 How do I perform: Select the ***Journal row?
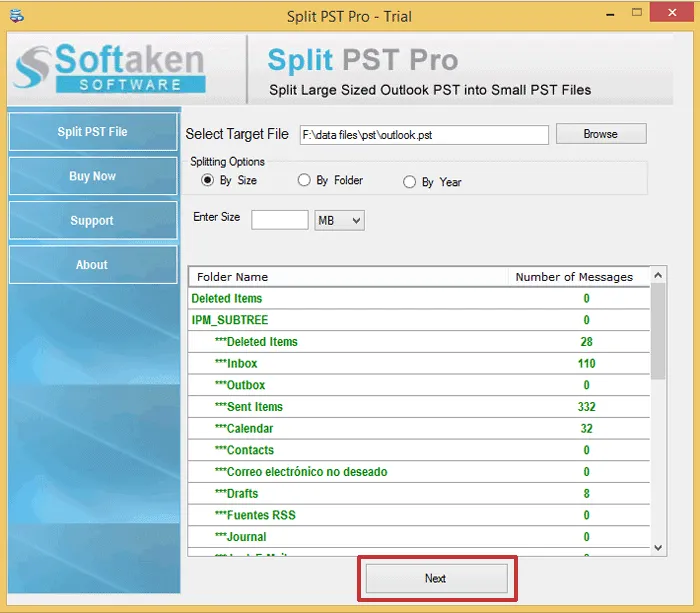pyautogui.click(x=419, y=537)
